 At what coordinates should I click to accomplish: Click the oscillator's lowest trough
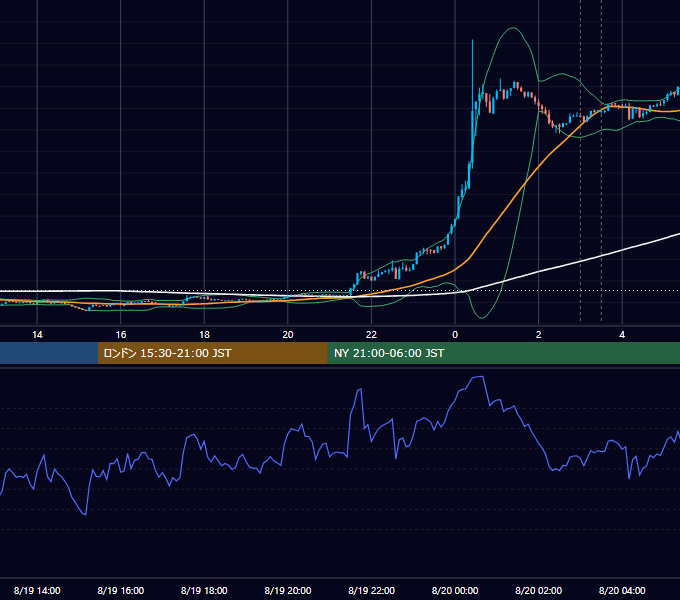tap(85, 514)
